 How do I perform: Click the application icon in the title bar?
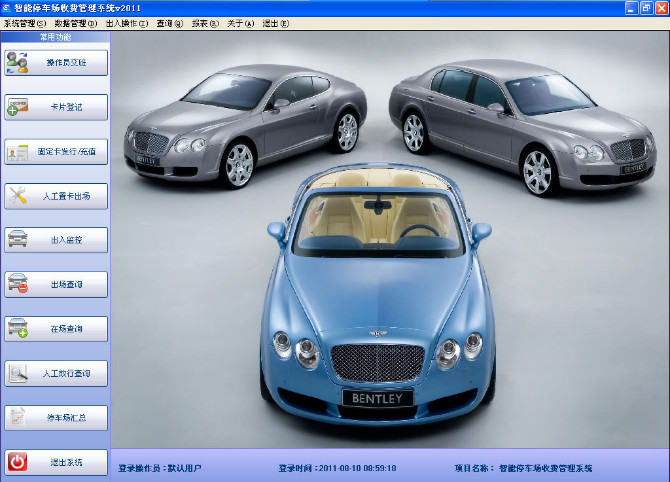(x=6, y=8)
